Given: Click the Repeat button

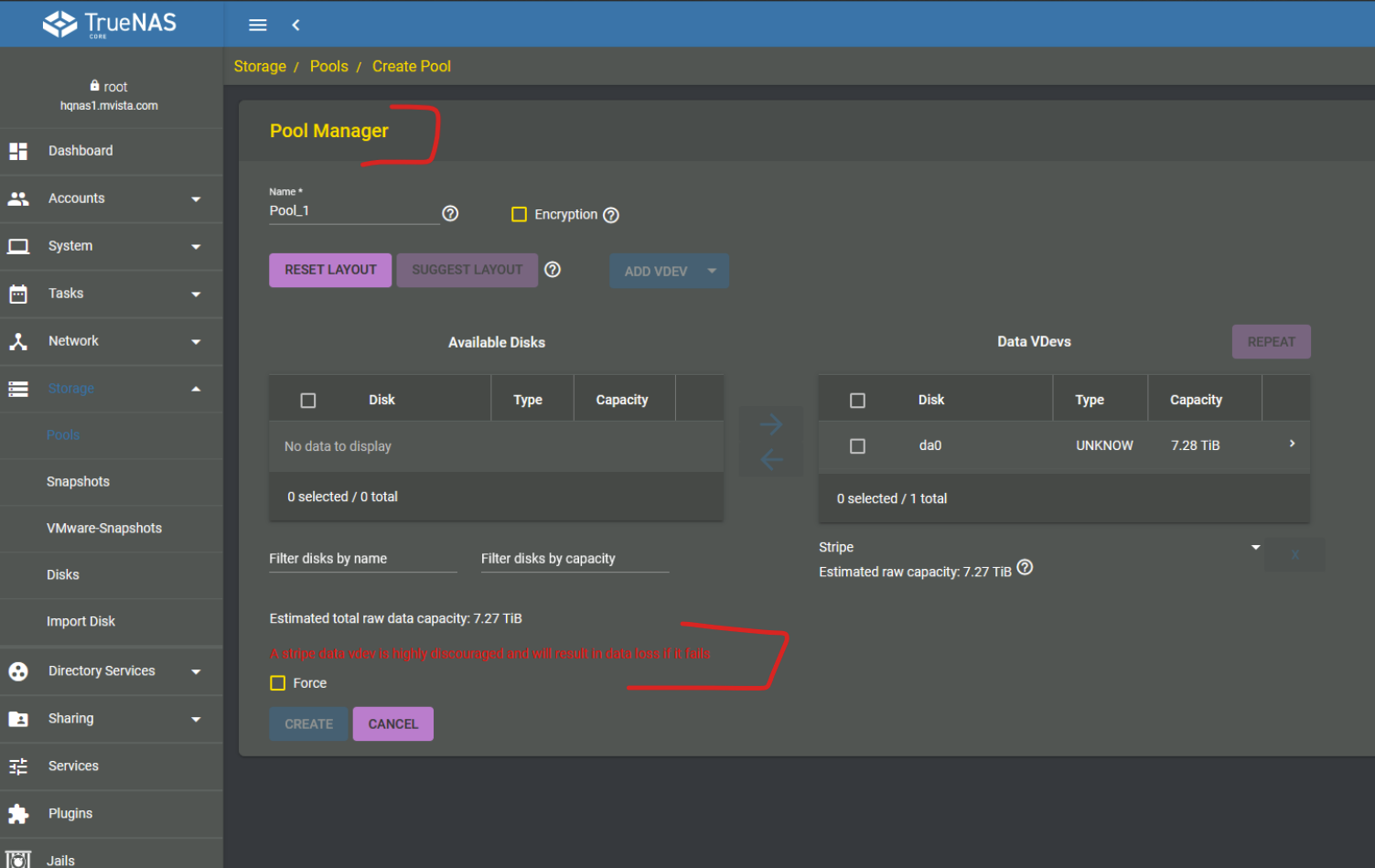Looking at the screenshot, I should pos(1272,342).
